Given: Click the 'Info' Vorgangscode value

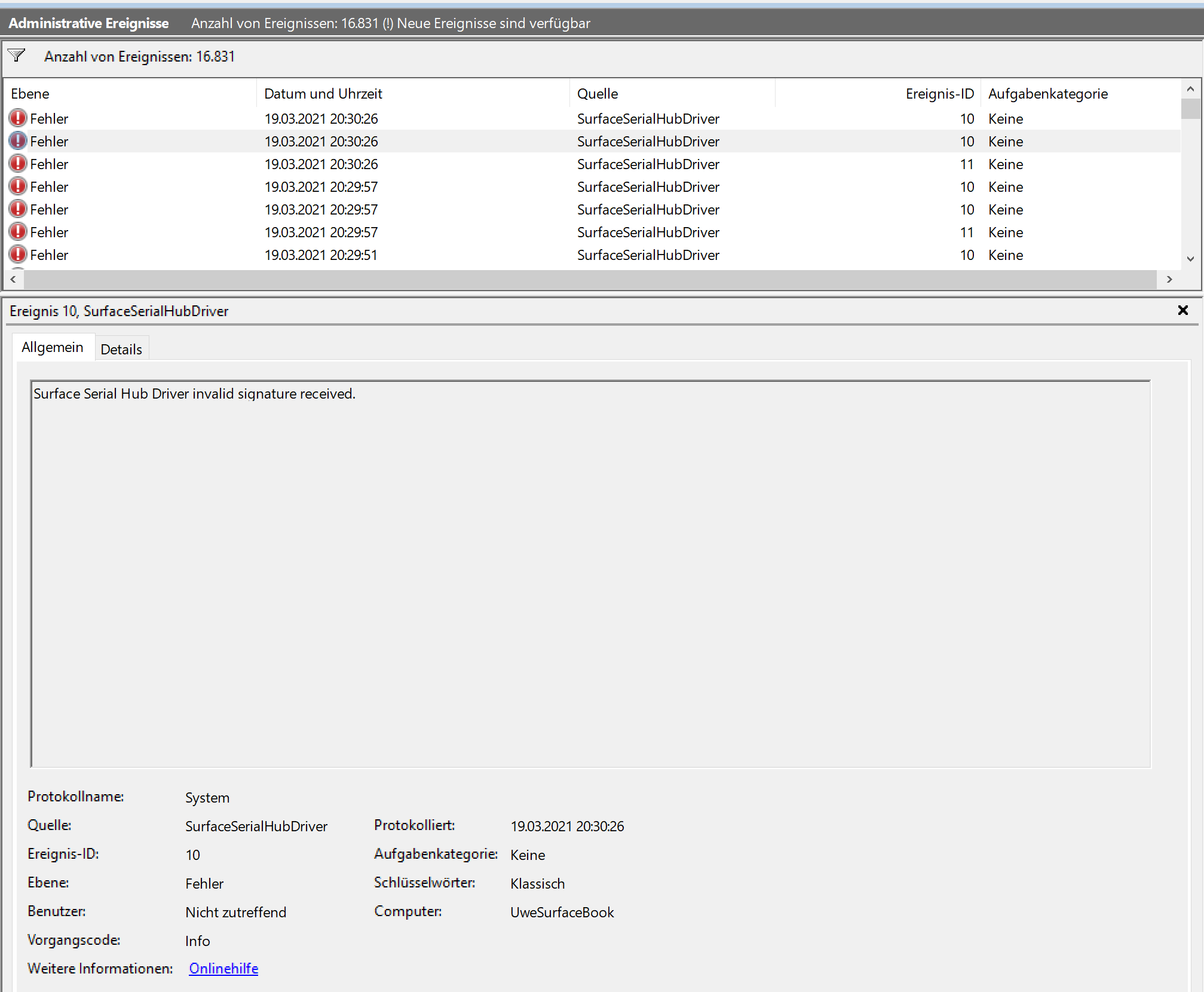Looking at the screenshot, I should [x=197, y=941].
